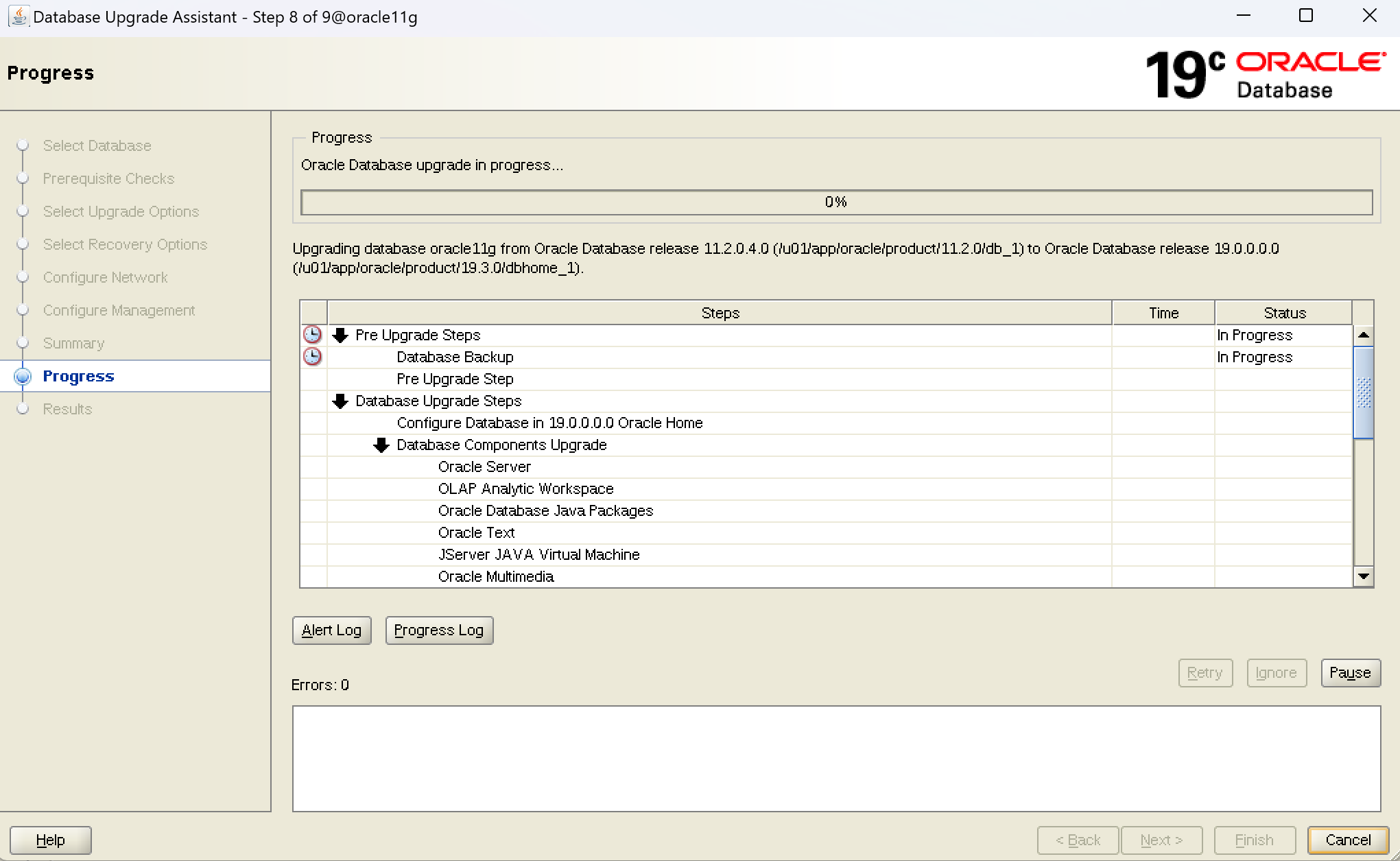This screenshot has height=861, width=1400.
Task: Click the Results step bullet in sidebar
Action: [x=23, y=409]
